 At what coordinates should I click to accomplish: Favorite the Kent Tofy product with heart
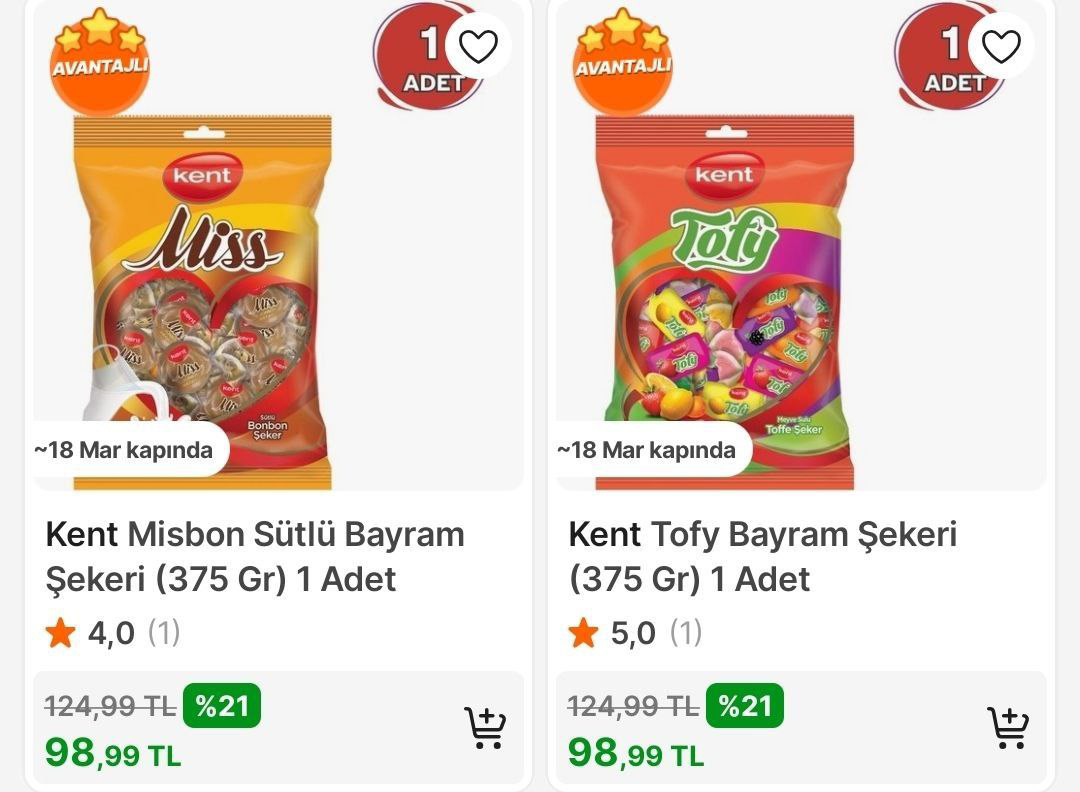coord(1001,46)
